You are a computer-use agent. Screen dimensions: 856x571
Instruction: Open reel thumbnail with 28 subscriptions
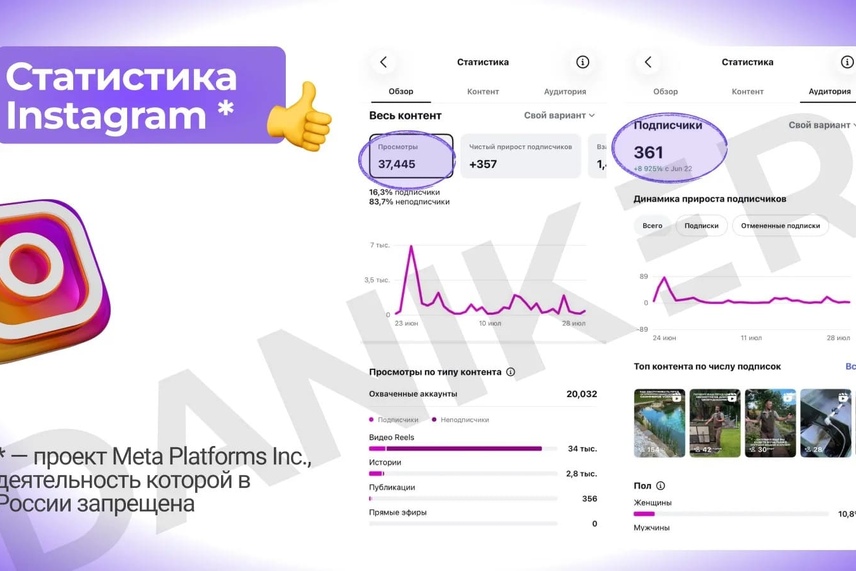click(825, 423)
